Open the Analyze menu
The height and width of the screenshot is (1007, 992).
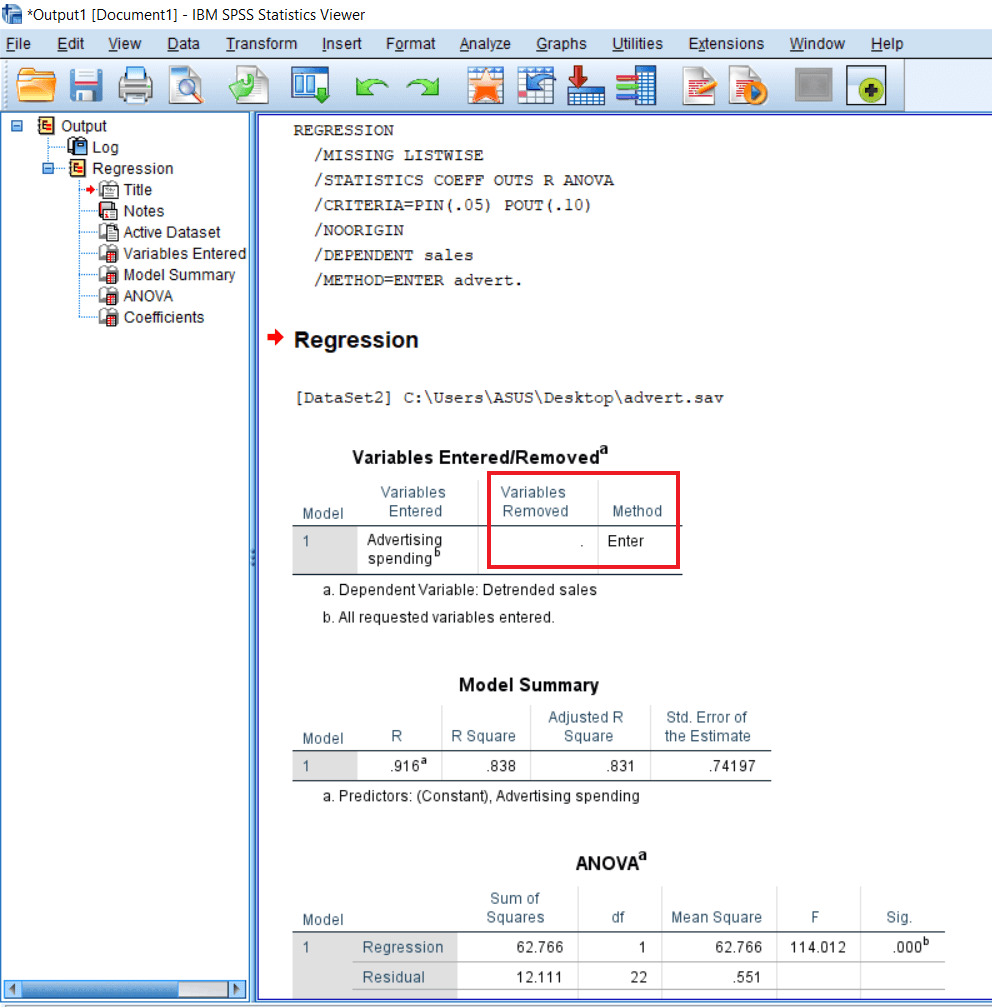point(485,44)
